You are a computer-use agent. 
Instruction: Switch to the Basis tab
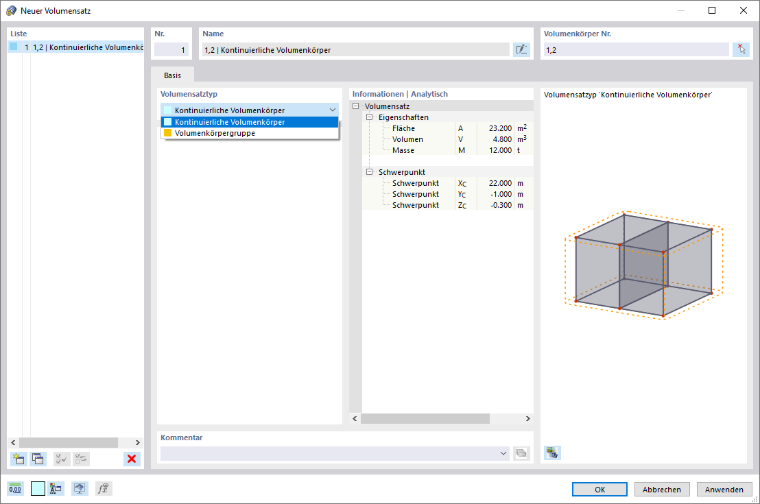coord(173,75)
